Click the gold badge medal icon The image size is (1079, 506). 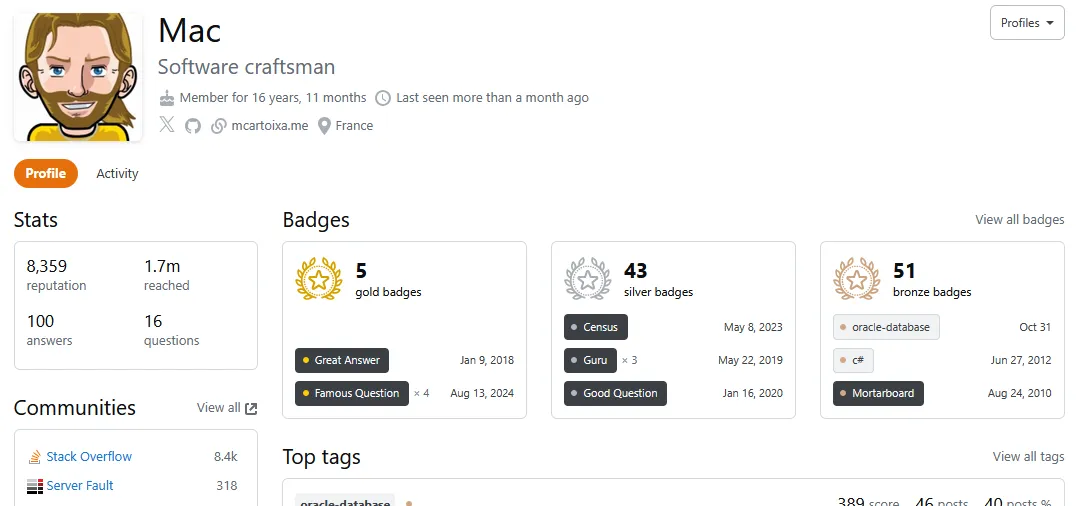click(x=319, y=279)
